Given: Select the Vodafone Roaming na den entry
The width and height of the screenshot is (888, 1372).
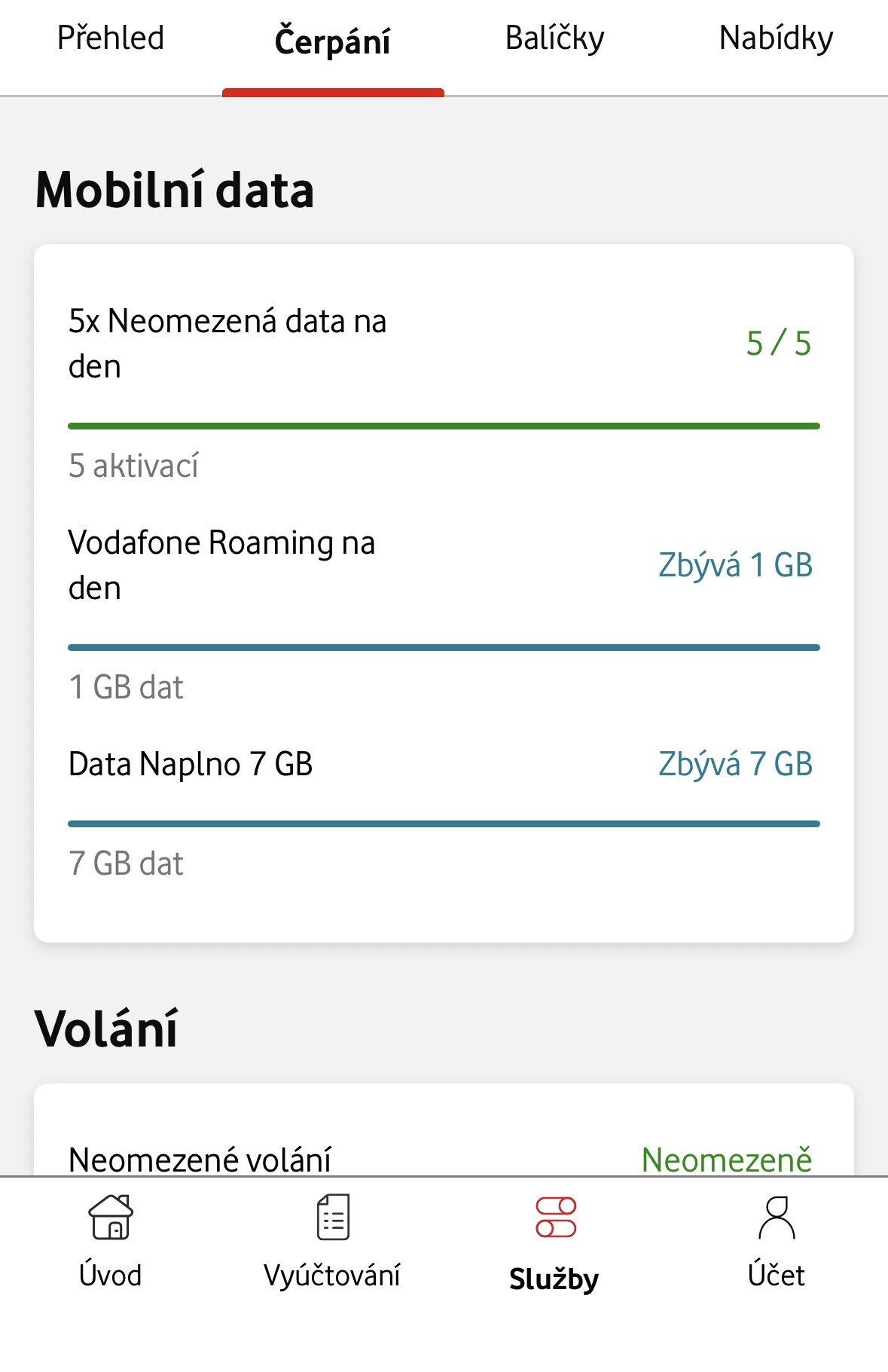Looking at the screenshot, I should [221, 565].
